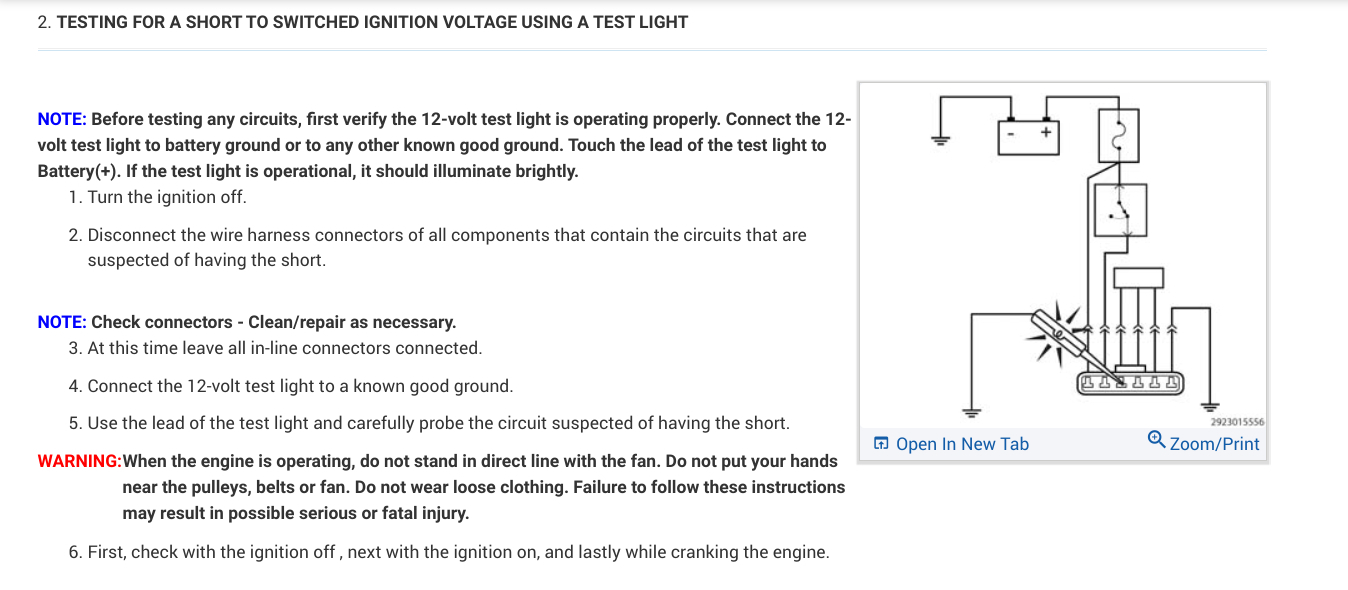The height and width of the screenshot is (590, 1348).
Task: Click the Check connectors note text
Action: 273,322
